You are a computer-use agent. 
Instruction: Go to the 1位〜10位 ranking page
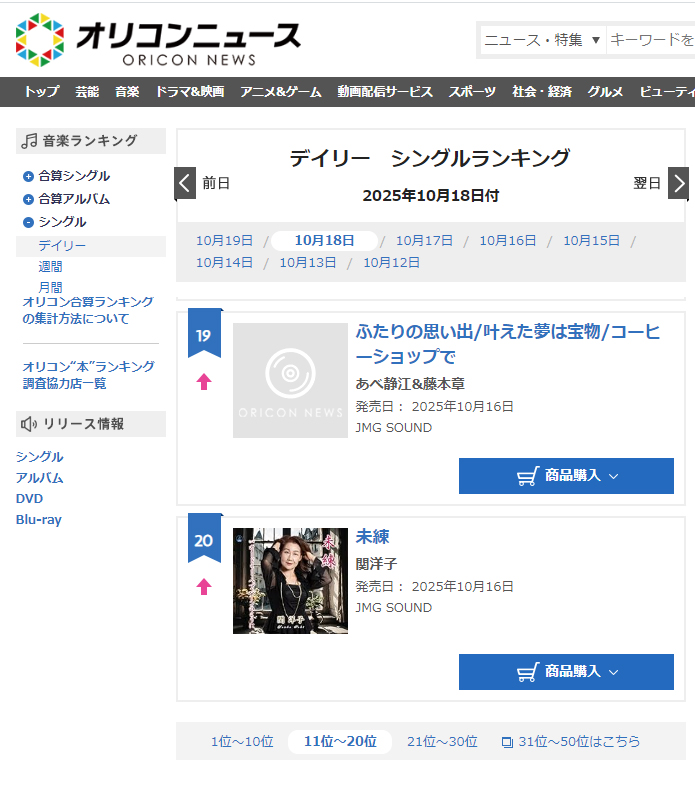(x=241, y=742)
